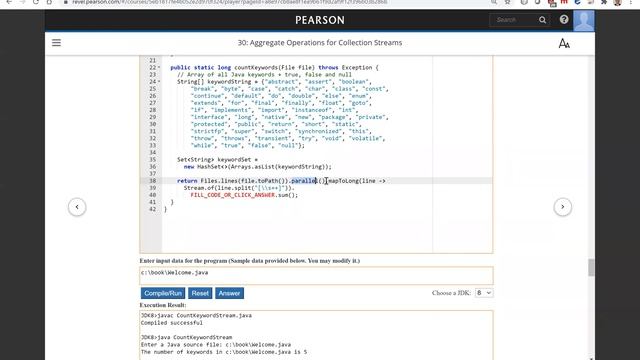The width and height of the screenshot is (640, 360).
Task: Click the comment on line 23
Action: point(264,74)
